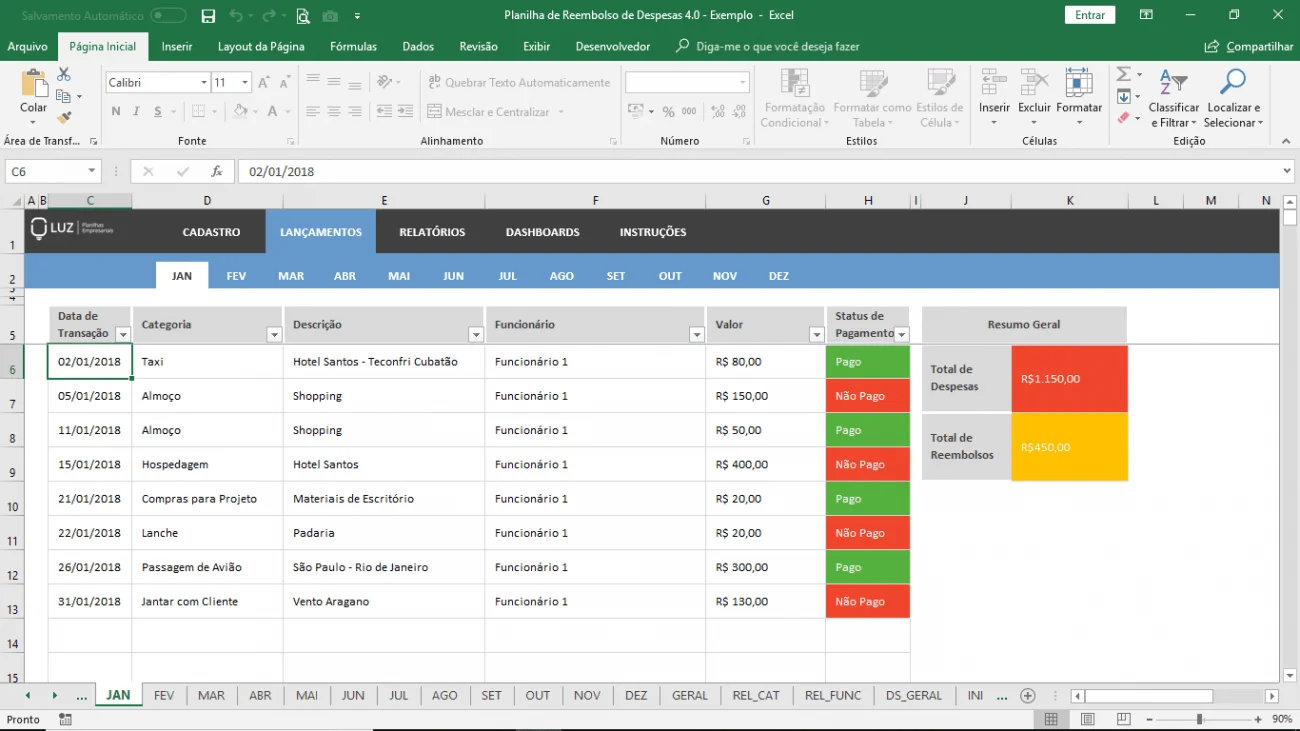This screenshot has height=731, width=1300.
Task: Click the Formatar cells icon
Action: 1079,82
